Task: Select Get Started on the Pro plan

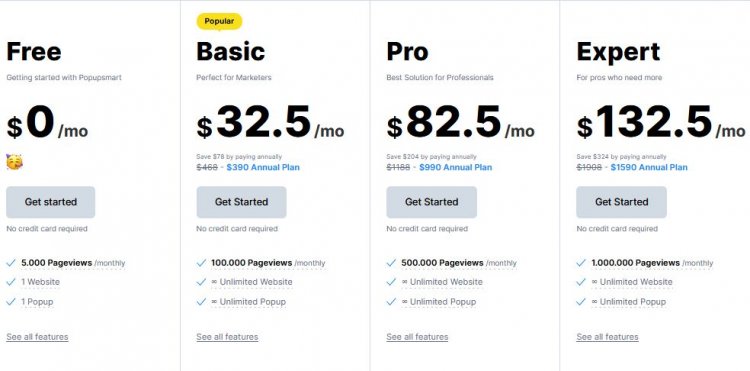Action: (431, 202)
